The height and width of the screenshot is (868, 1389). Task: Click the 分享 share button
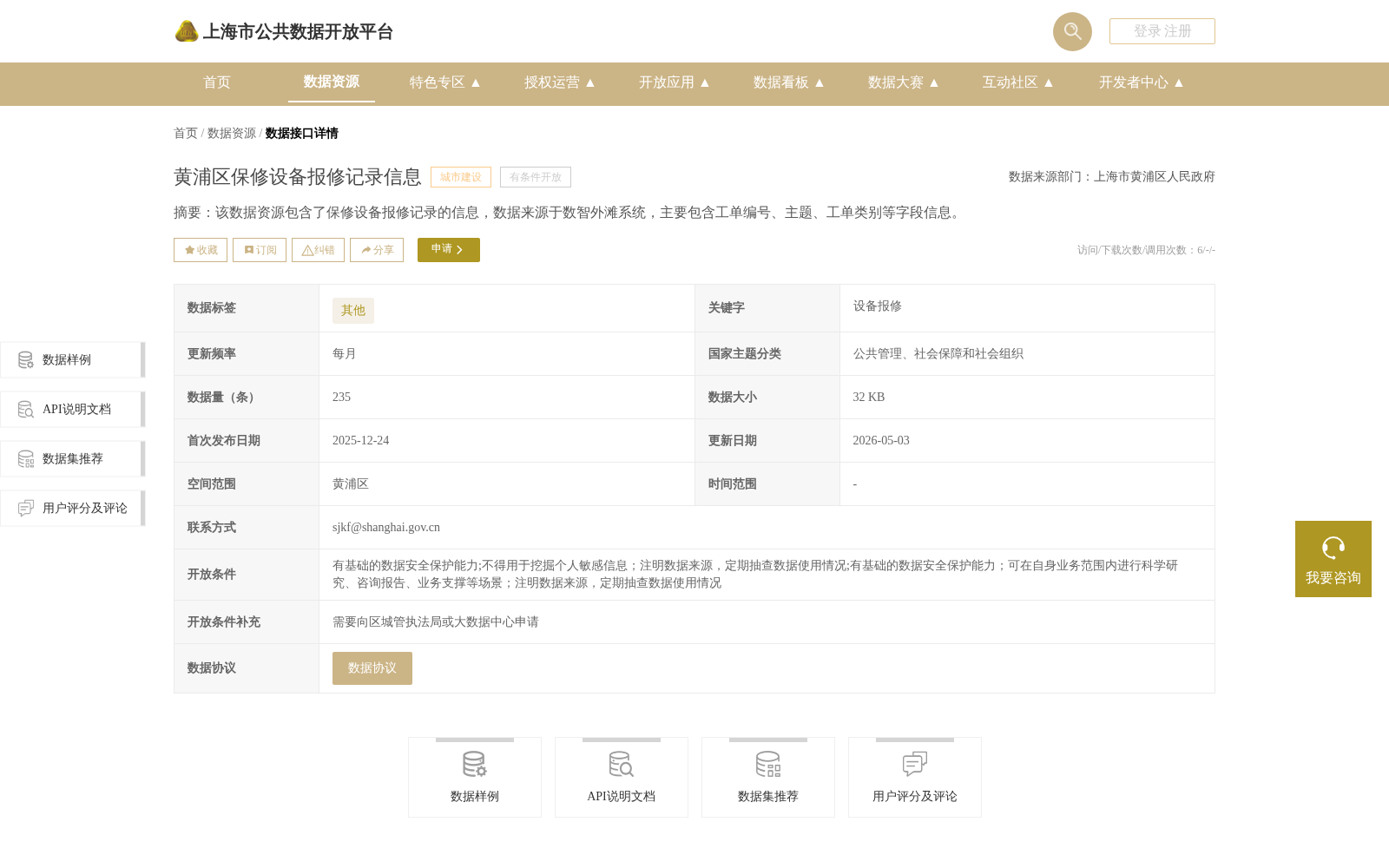(377, 250)
